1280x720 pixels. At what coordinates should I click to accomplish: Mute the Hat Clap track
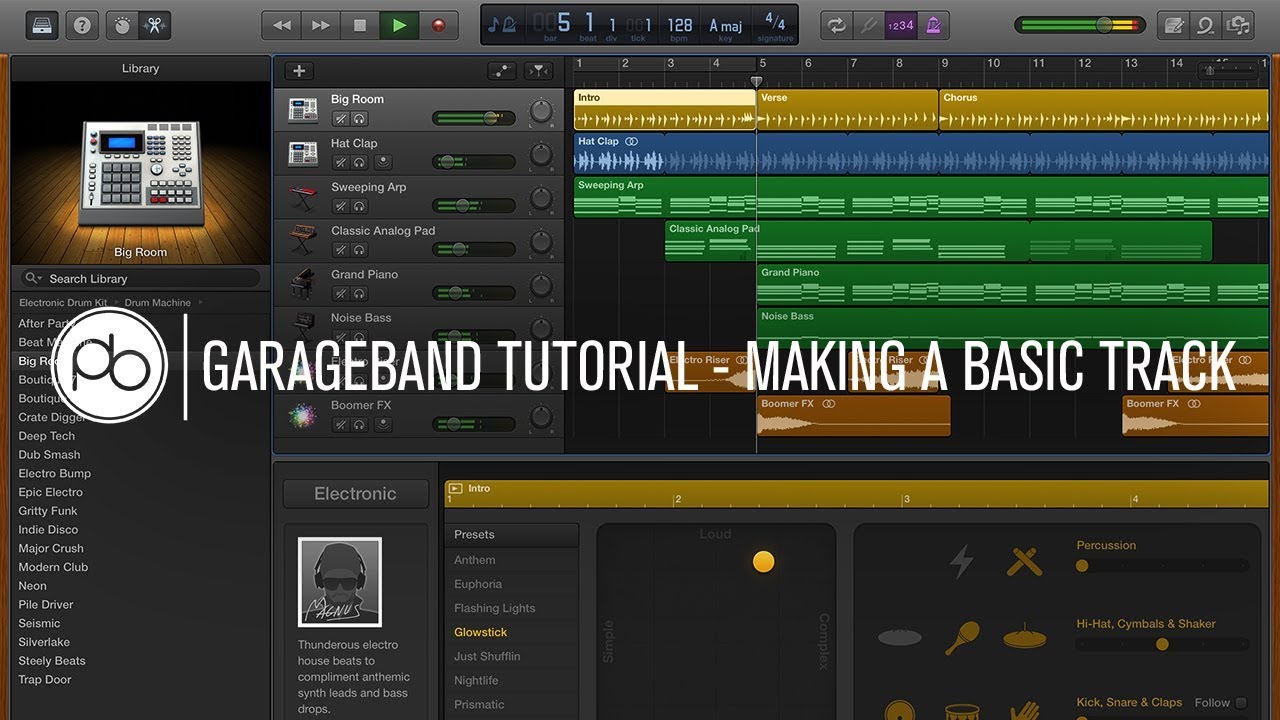[340, 162]
